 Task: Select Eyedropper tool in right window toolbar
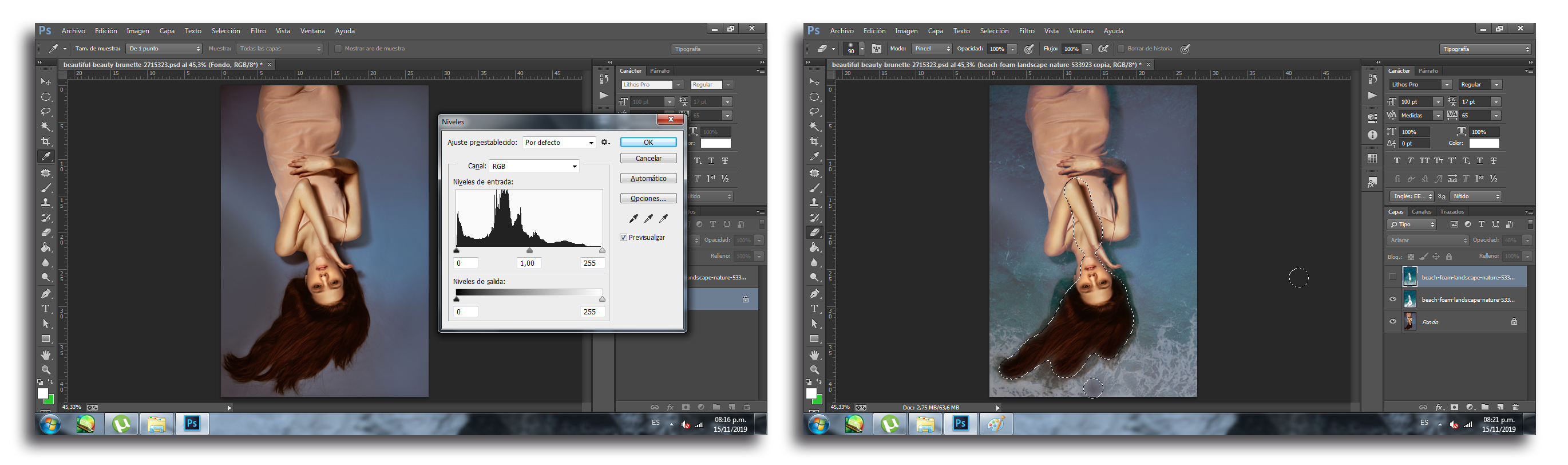[x=814, y=157]
